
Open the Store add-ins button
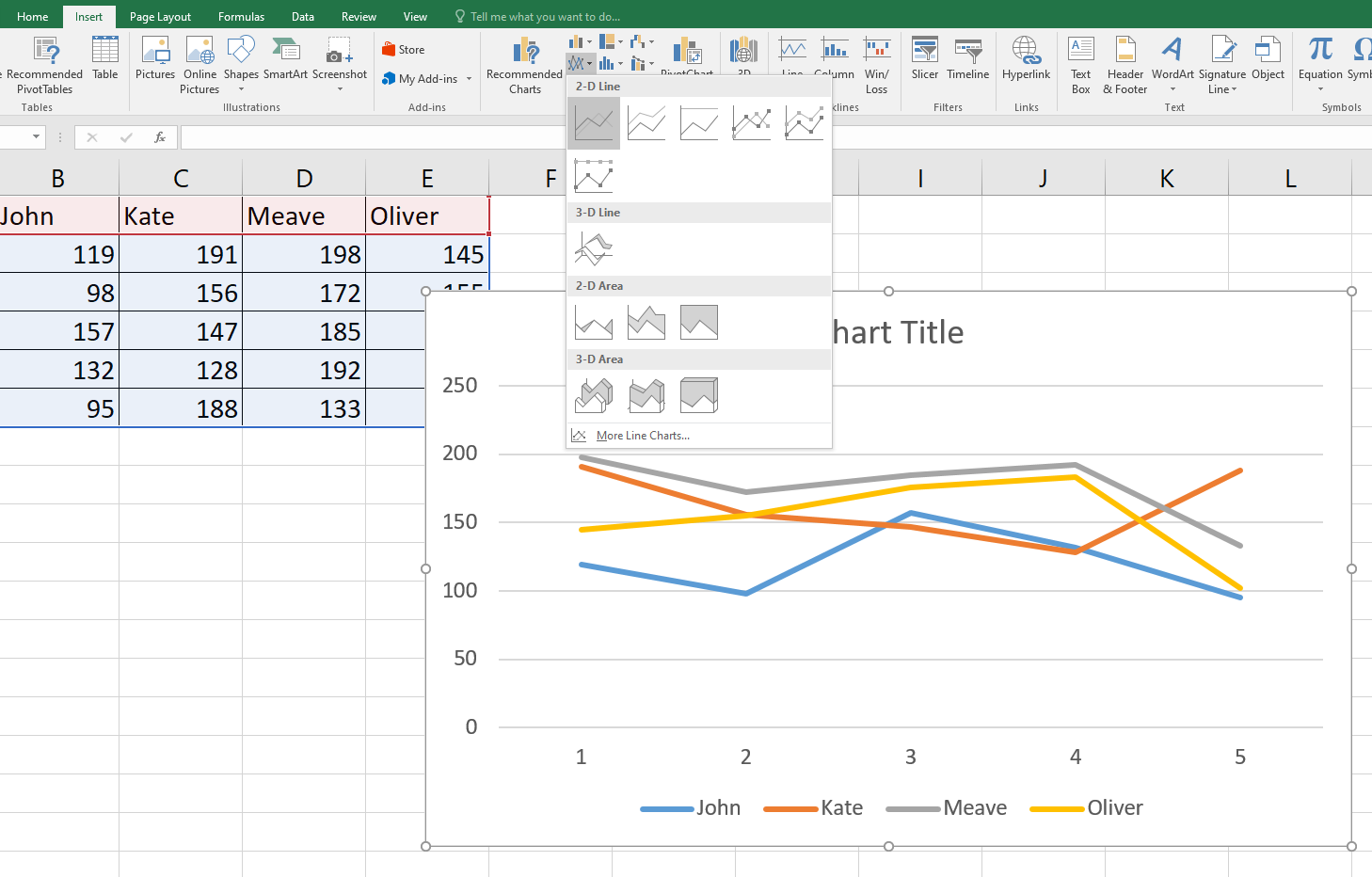404,50
